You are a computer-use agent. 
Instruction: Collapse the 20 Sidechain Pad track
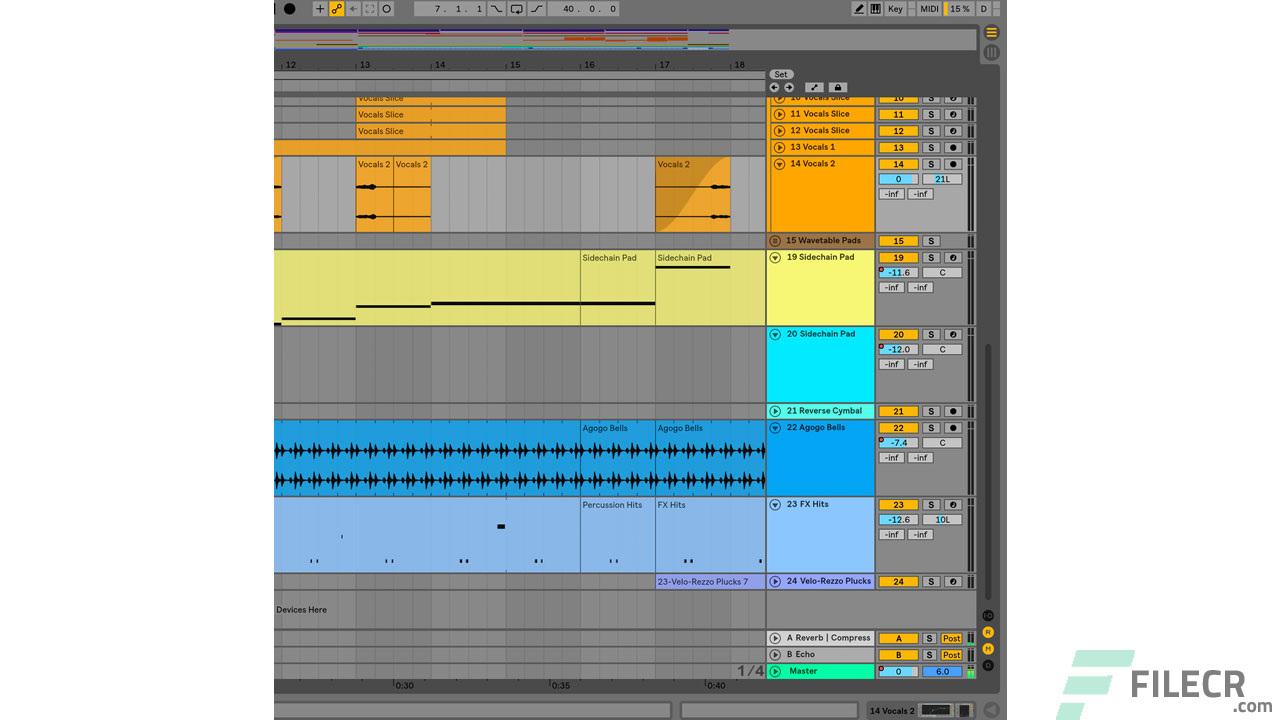pyautogui.click(x=775, y=335)
